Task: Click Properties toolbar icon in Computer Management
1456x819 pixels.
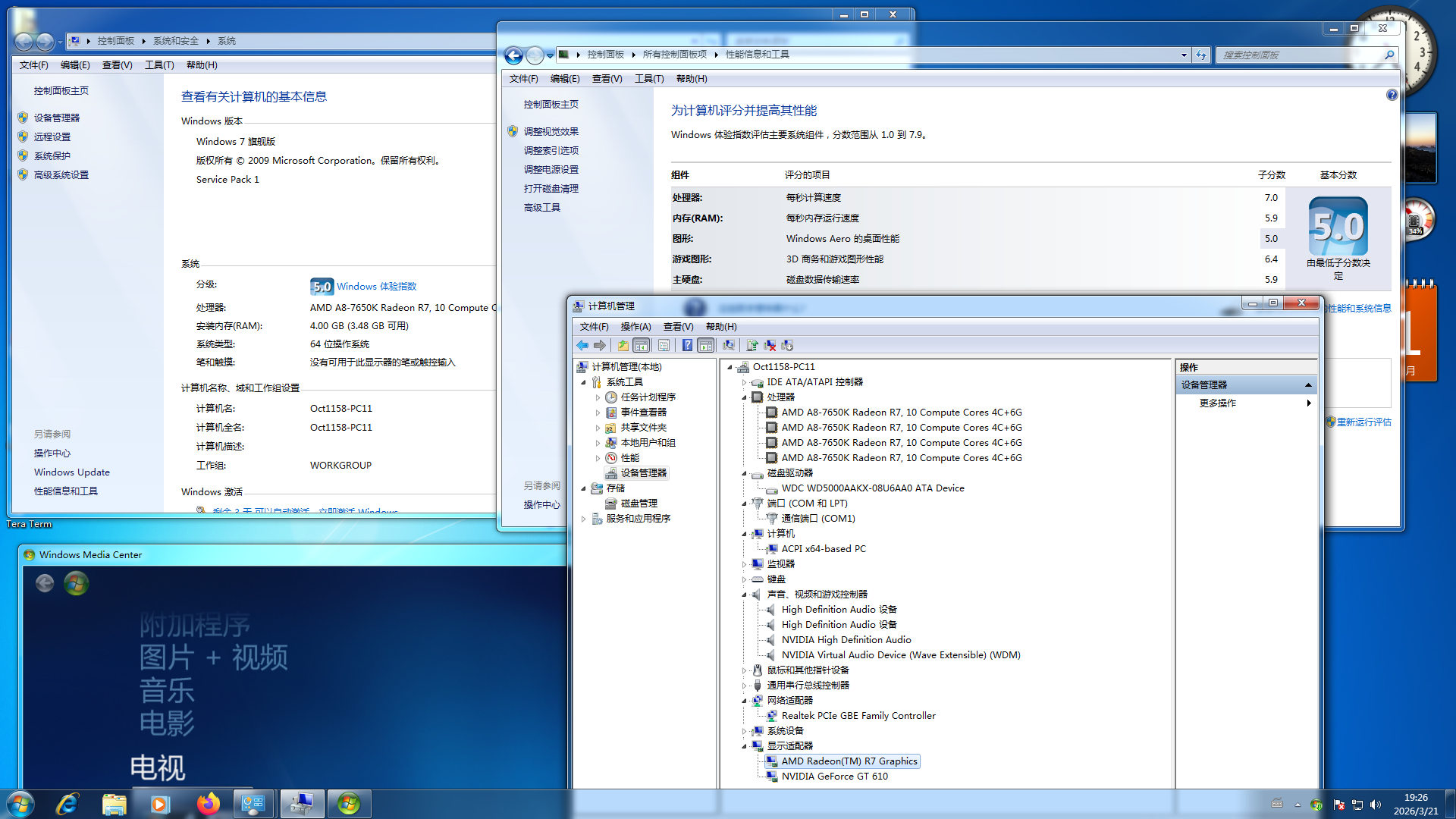Action: click(664, 346)
